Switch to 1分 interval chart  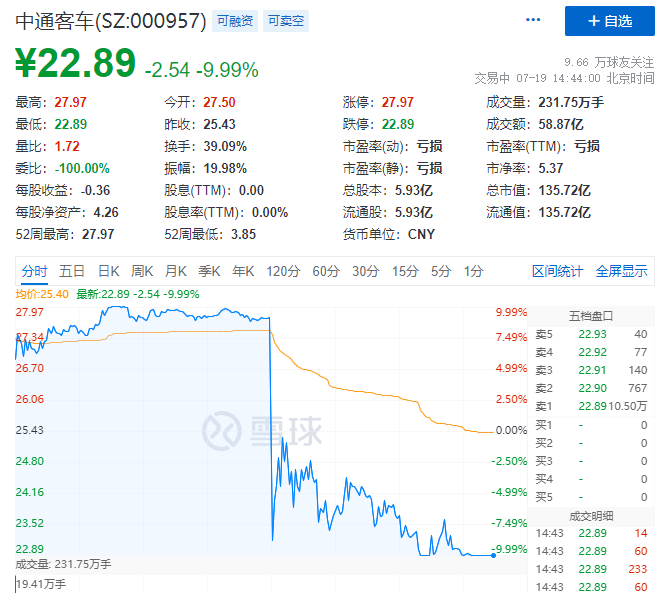pos(473,271)
